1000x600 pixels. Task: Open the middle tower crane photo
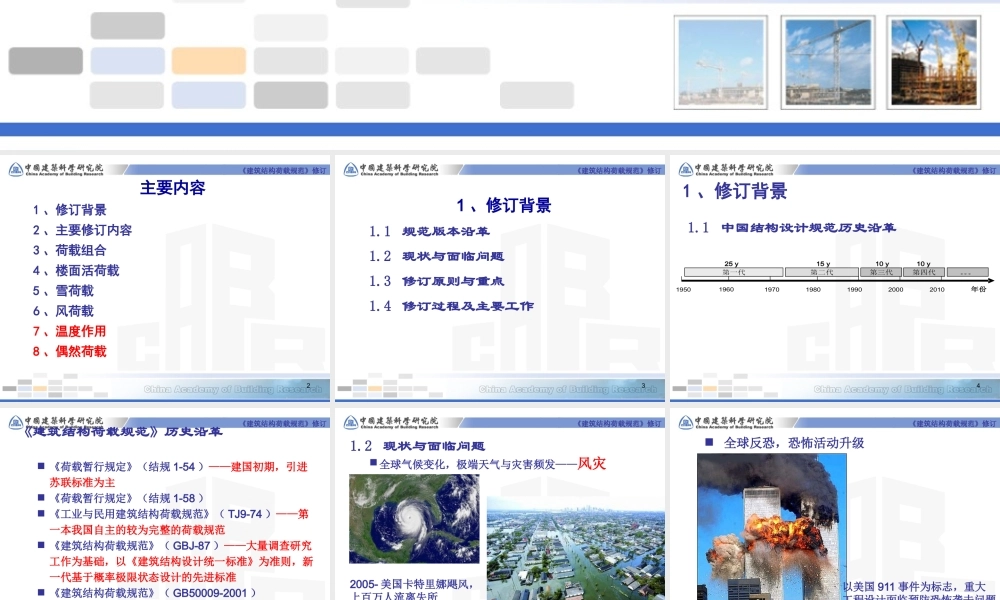click(828, 62)
